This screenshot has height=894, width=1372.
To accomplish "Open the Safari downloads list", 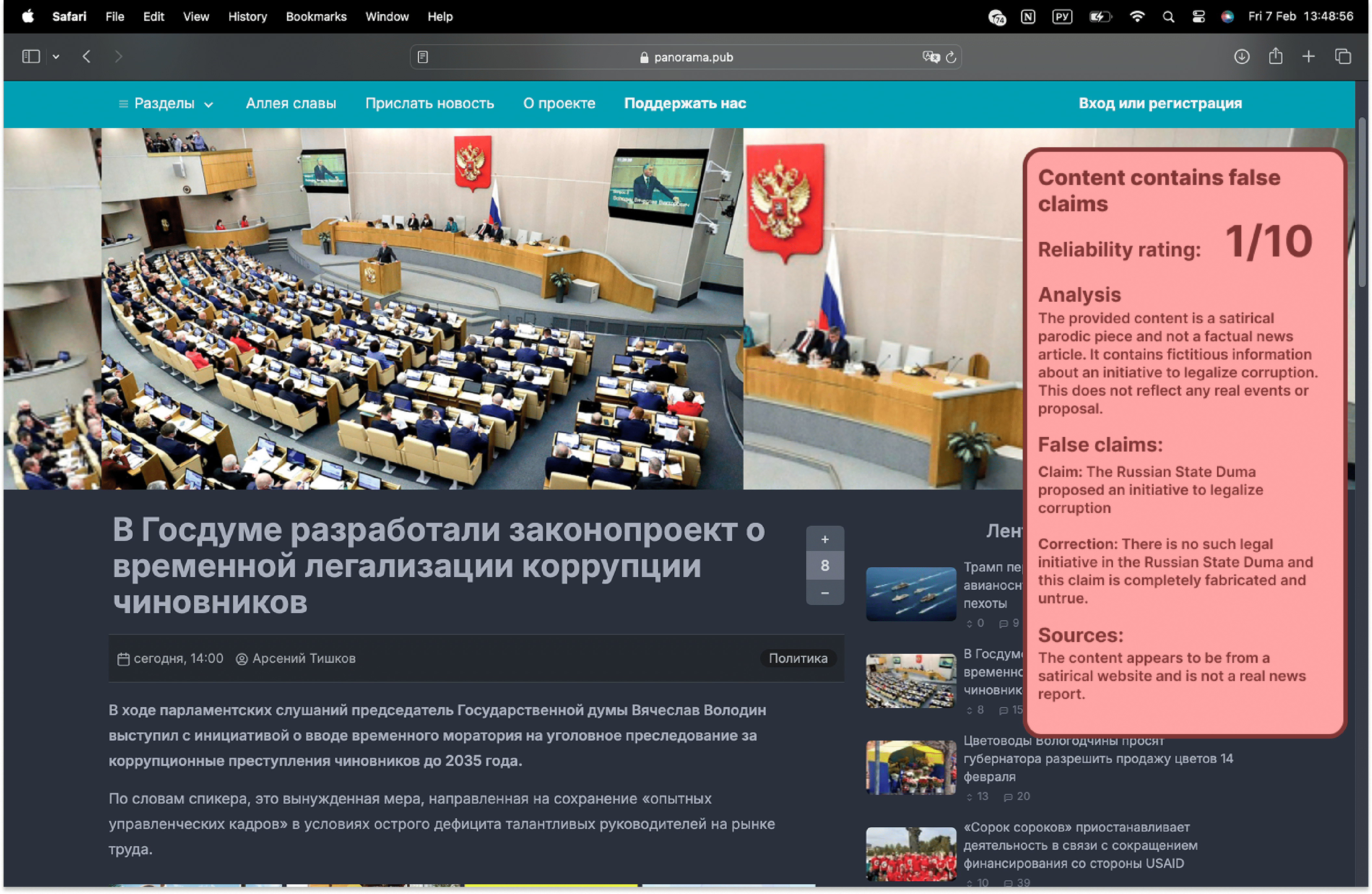I will (1241, 57).
